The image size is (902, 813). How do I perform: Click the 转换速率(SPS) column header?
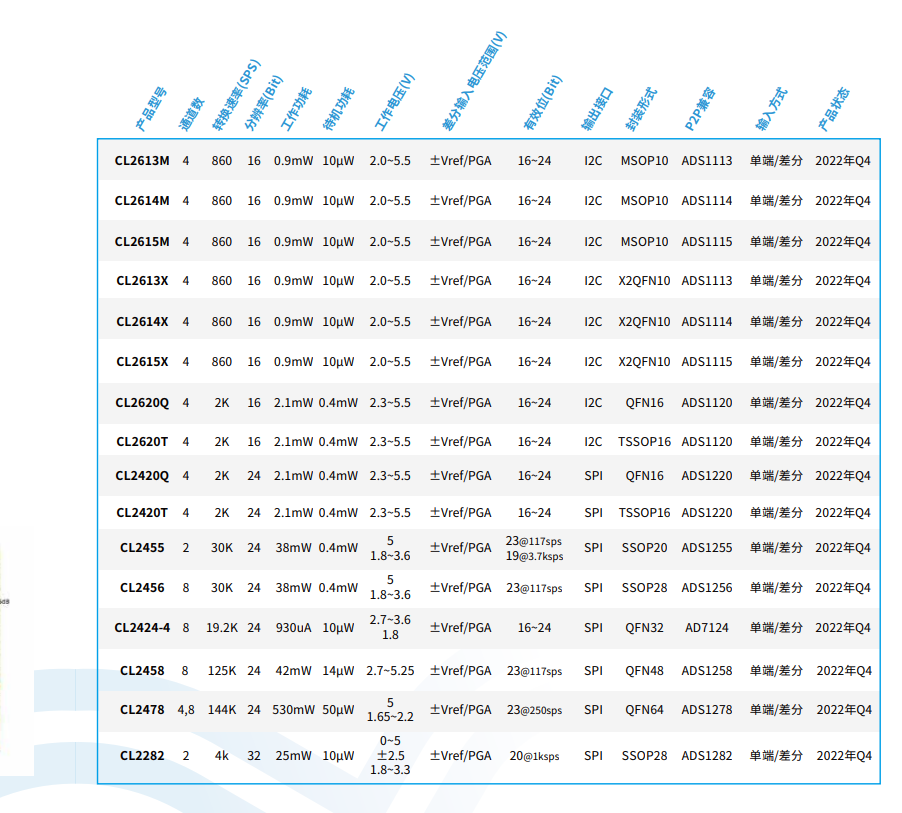236,95
